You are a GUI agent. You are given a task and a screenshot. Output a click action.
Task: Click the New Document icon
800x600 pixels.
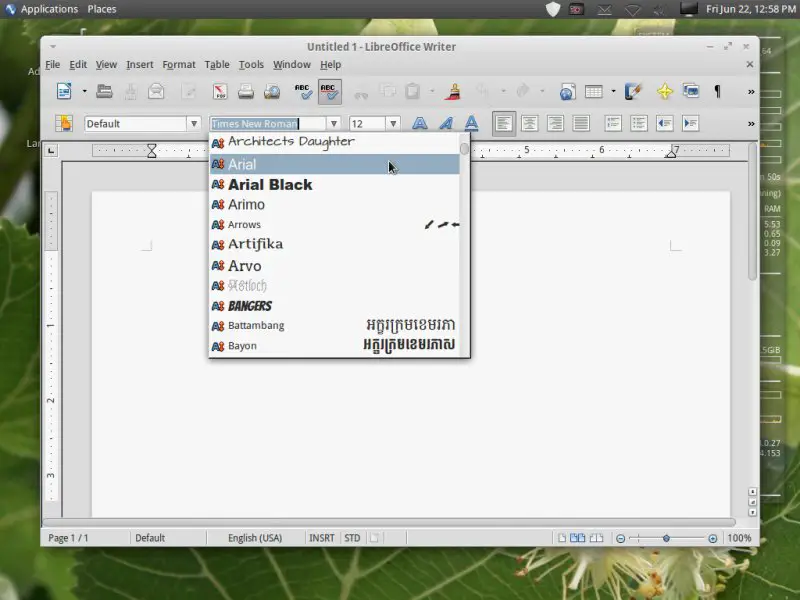coord(64,91)
